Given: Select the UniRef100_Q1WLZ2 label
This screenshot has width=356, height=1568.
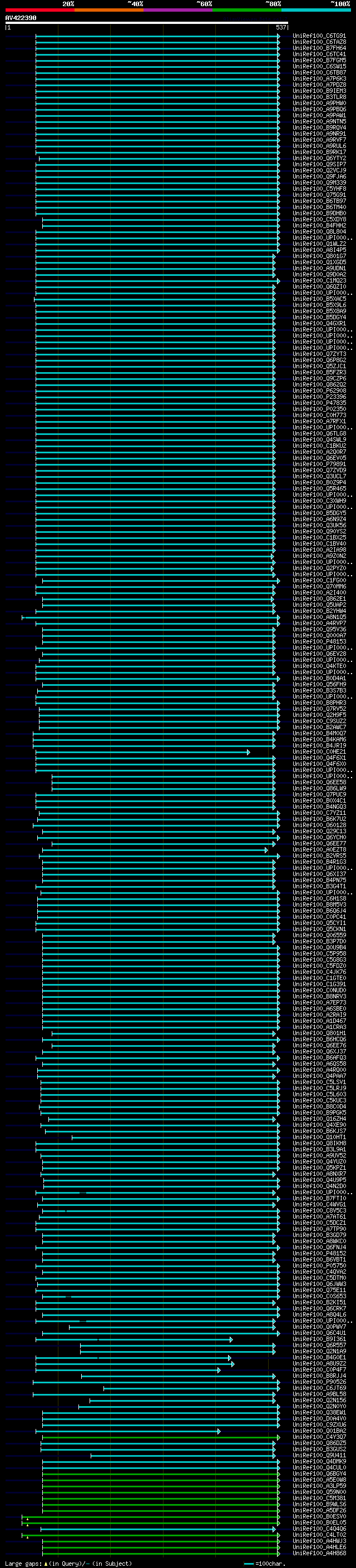Looking at the screenshot, I should (x=319, y=244).
